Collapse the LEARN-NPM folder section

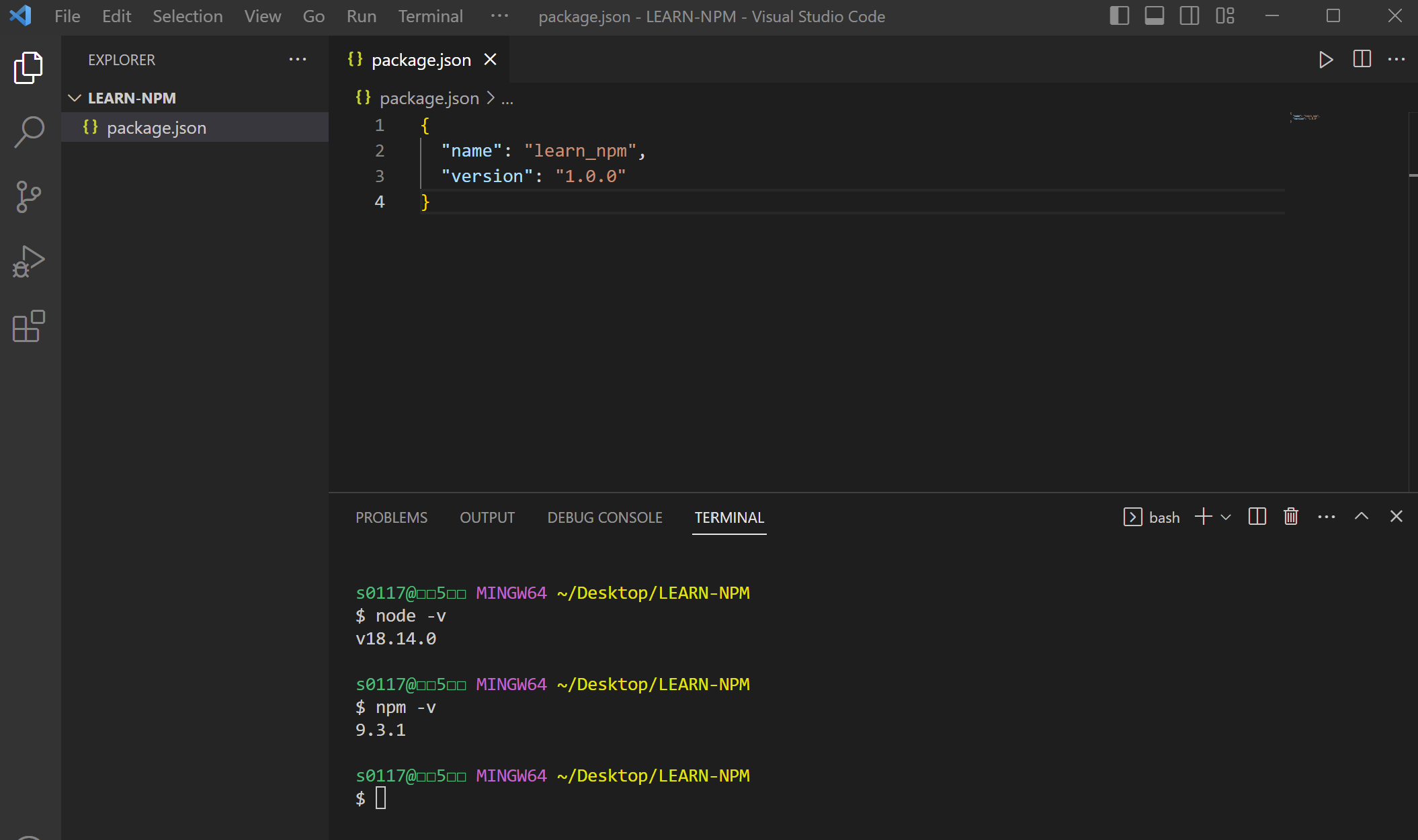(75, 98)
